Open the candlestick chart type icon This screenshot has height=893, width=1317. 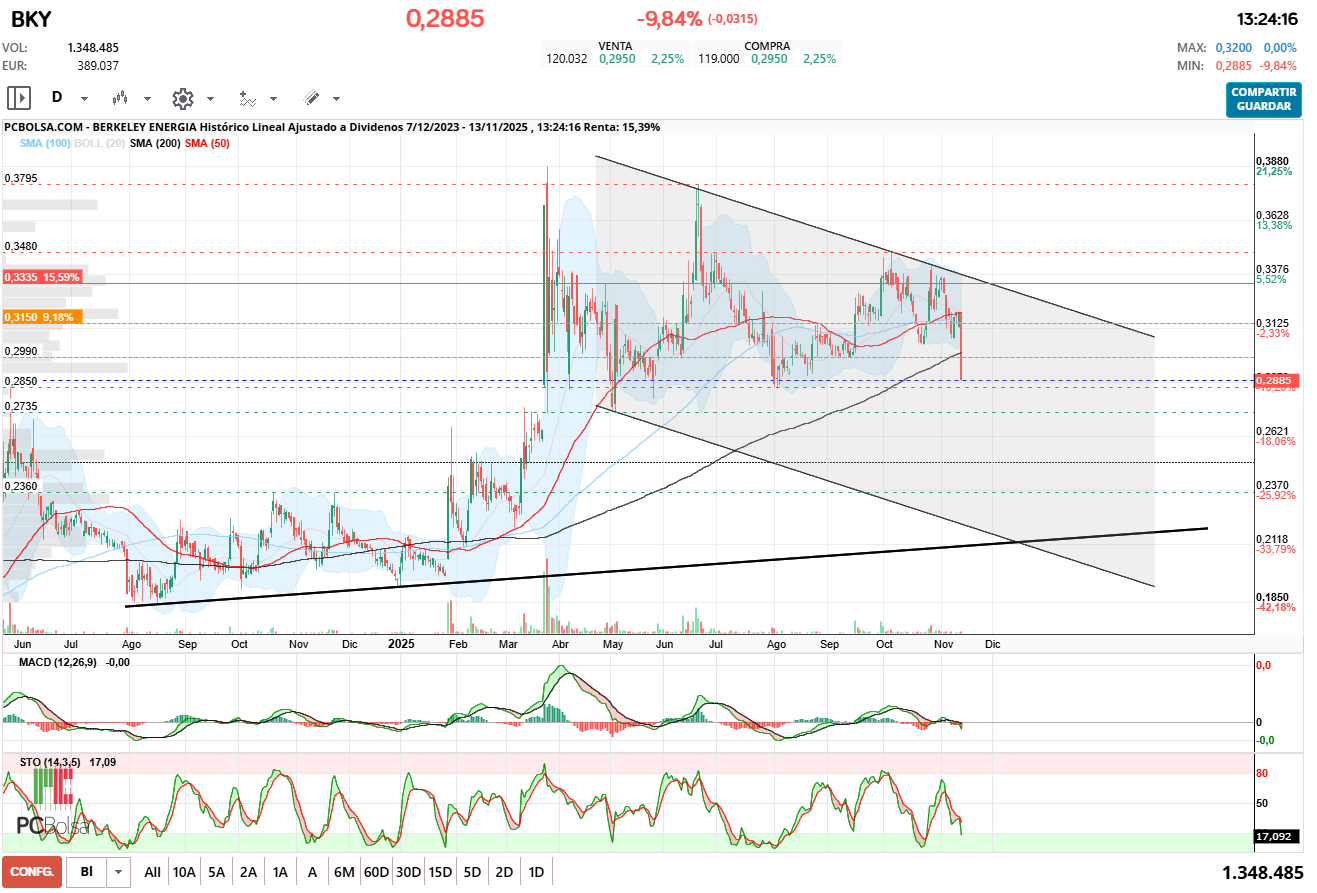(x=121, y=98)
